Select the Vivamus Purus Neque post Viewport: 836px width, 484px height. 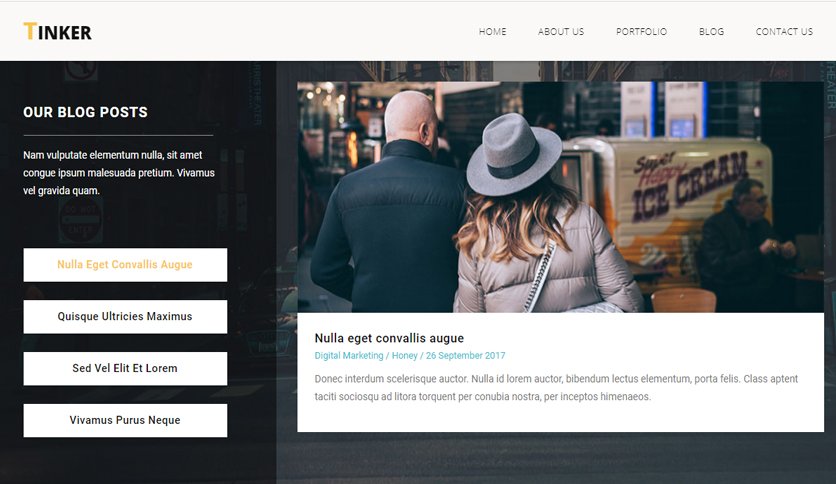(125, 420)
